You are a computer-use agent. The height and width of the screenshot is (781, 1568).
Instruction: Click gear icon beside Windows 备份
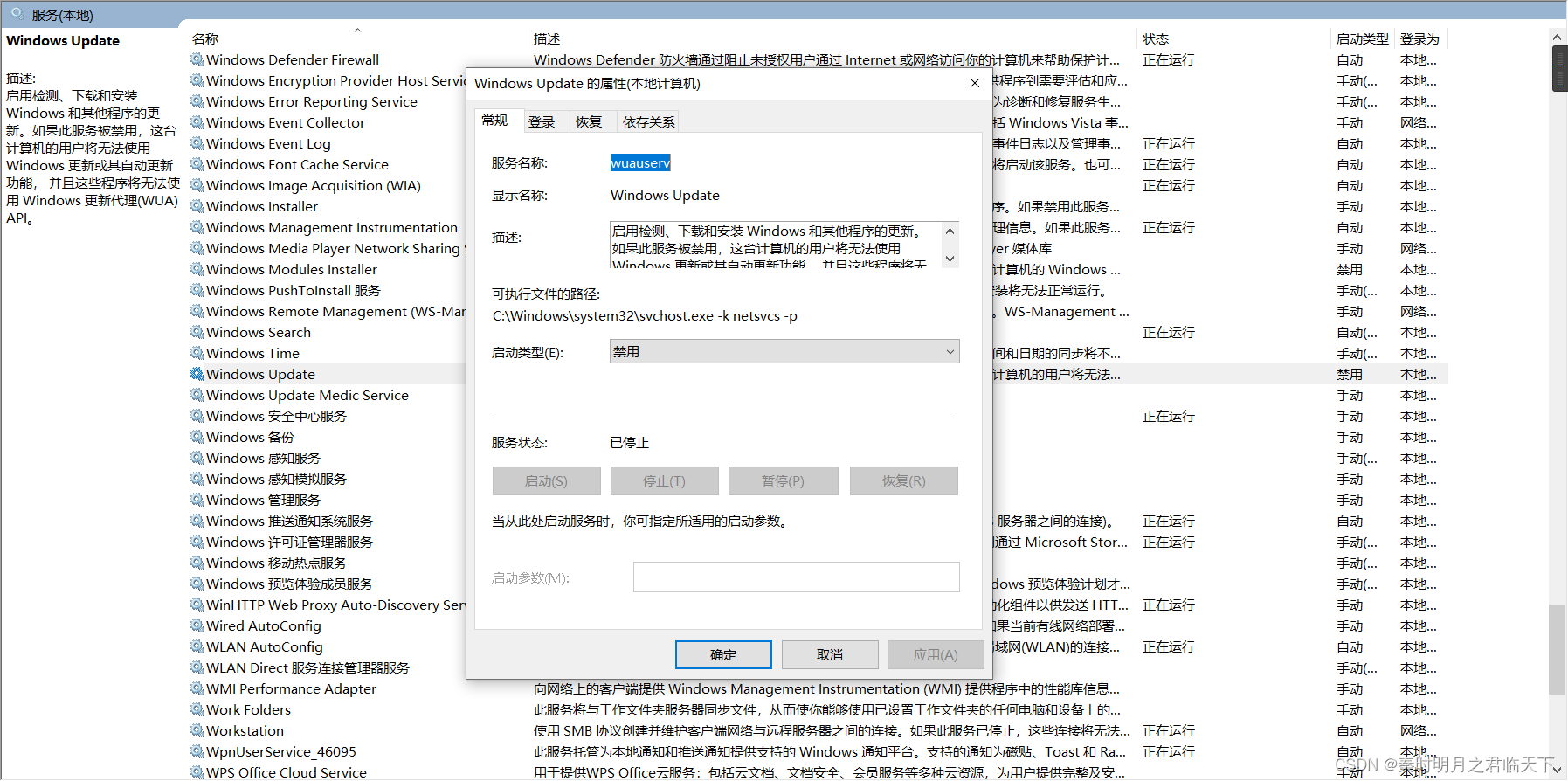click(x=197, y=437)
